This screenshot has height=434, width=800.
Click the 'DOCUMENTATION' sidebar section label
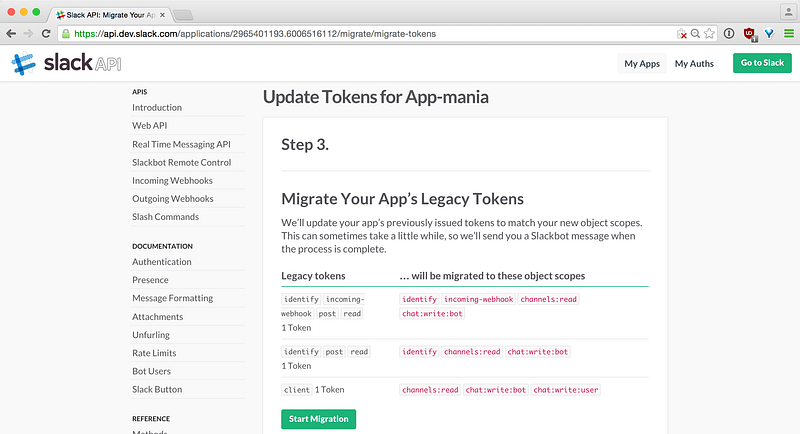(x=162, y=246)
